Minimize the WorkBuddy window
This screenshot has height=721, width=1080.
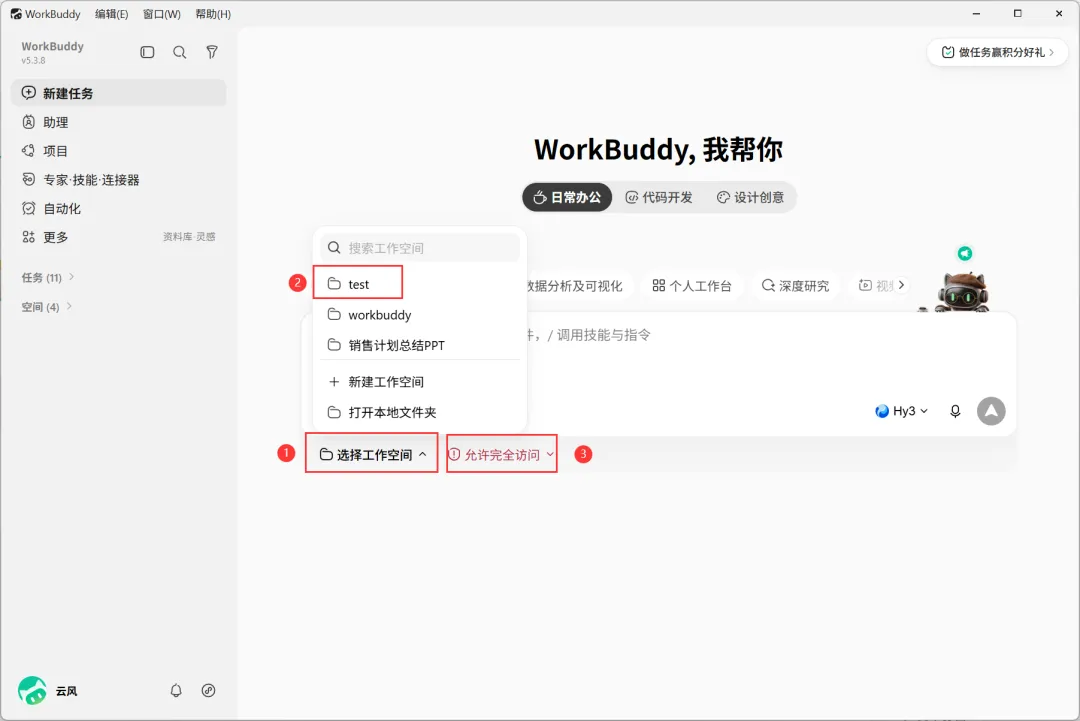[976, 14]
